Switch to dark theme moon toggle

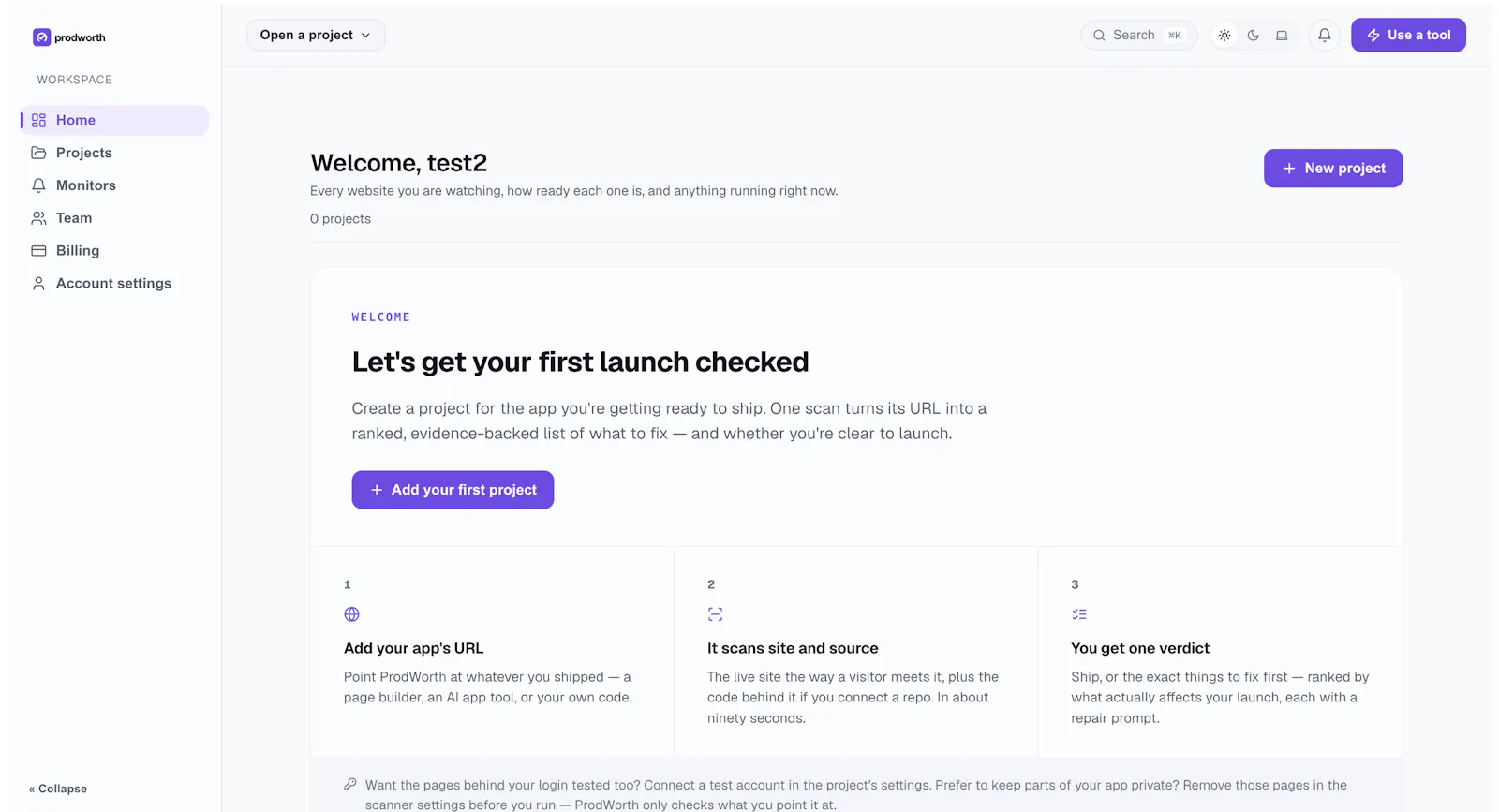pos(1253,36)
